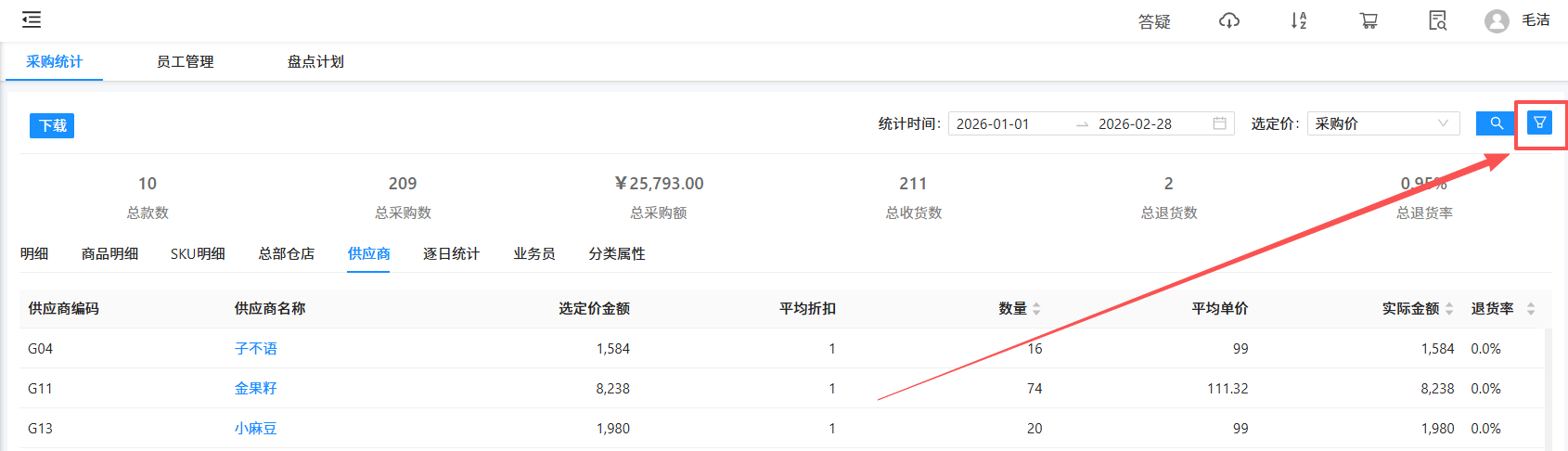Viewport: 1568px width, 451px height.
Task: Click the 答疑 help link
Action: (x=1154, y=21)
